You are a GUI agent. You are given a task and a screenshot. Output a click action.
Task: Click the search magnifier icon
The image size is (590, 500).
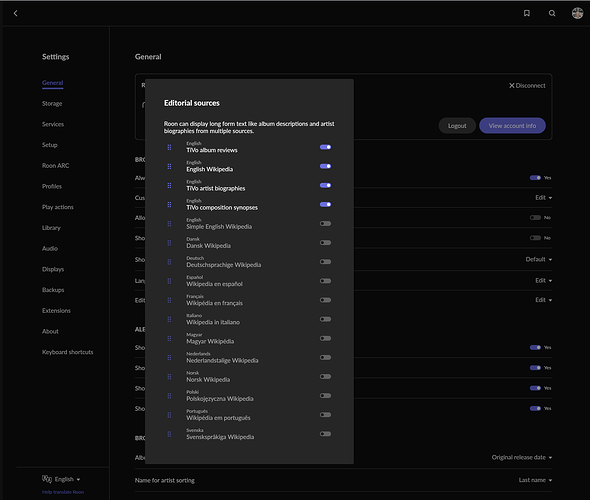click(552, 13)
